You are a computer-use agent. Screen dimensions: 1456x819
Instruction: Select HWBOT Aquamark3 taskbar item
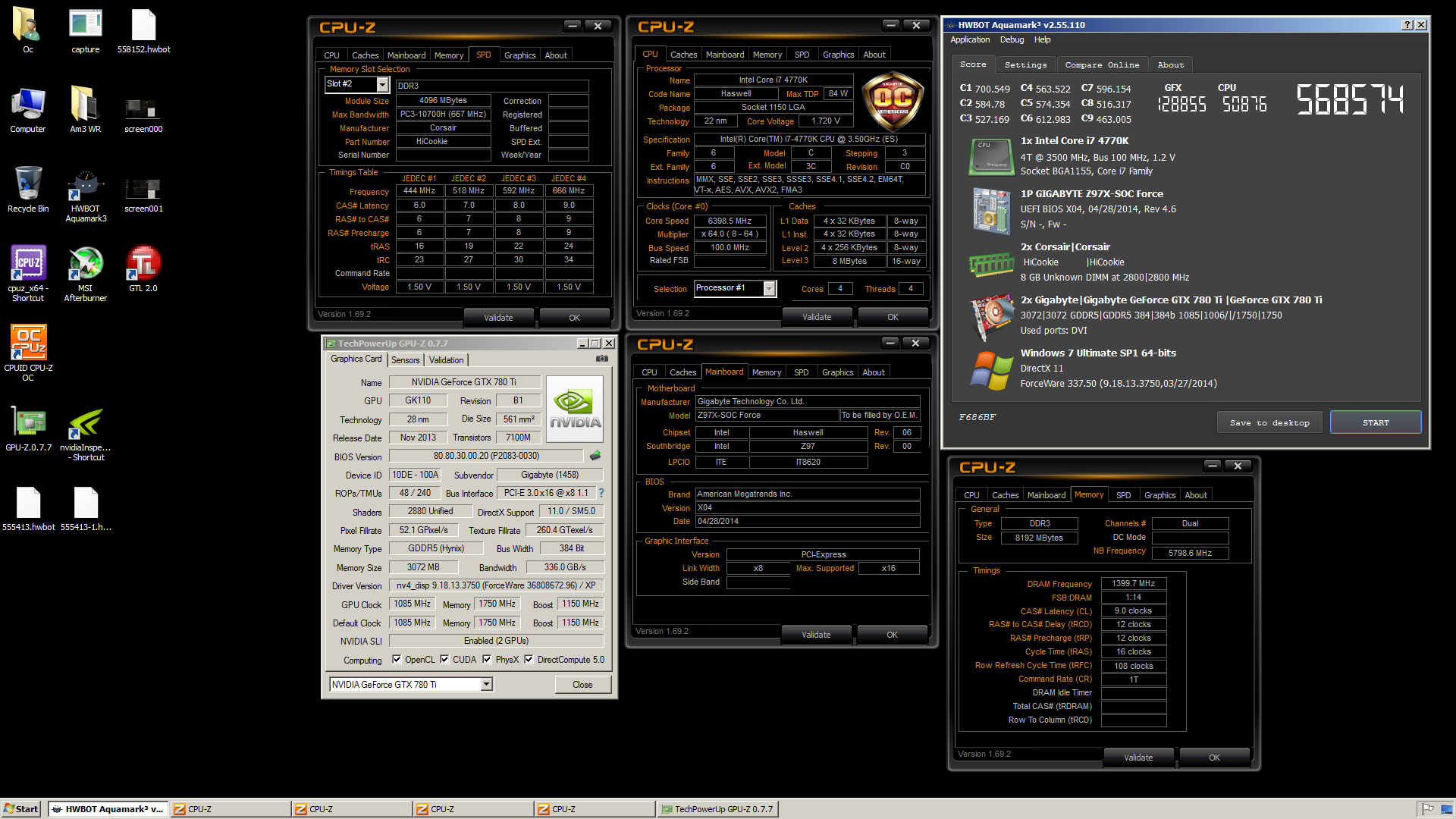[x=108, y=809]
